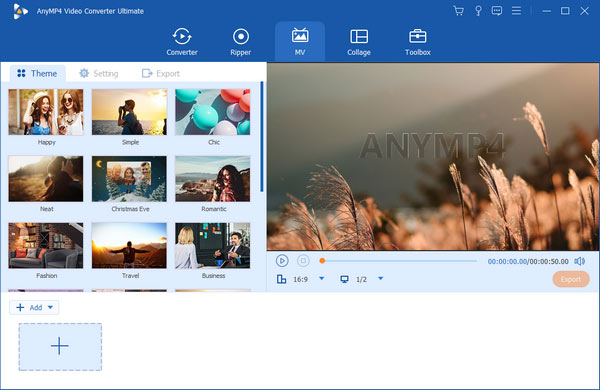Image resolution: width=600 pixels, height=390 pixels.
Task: Click the Export tab arrow icon
Action: point(147,73)
